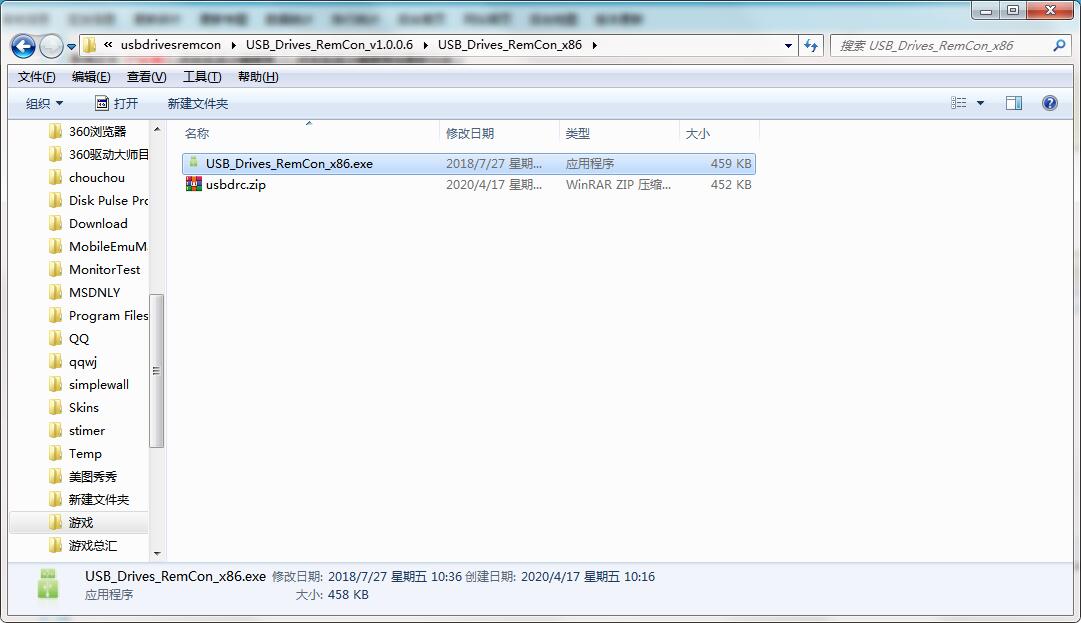
Task: Click the USB_Drives_RemCon_x86.exe file icon
Action: tap(194, 163)
